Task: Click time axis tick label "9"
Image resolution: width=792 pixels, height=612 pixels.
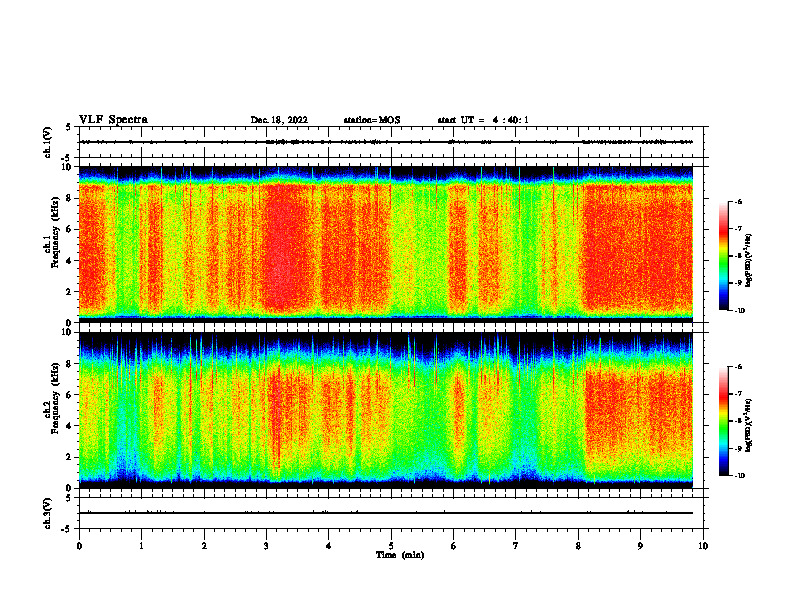Action: [640, 546]
